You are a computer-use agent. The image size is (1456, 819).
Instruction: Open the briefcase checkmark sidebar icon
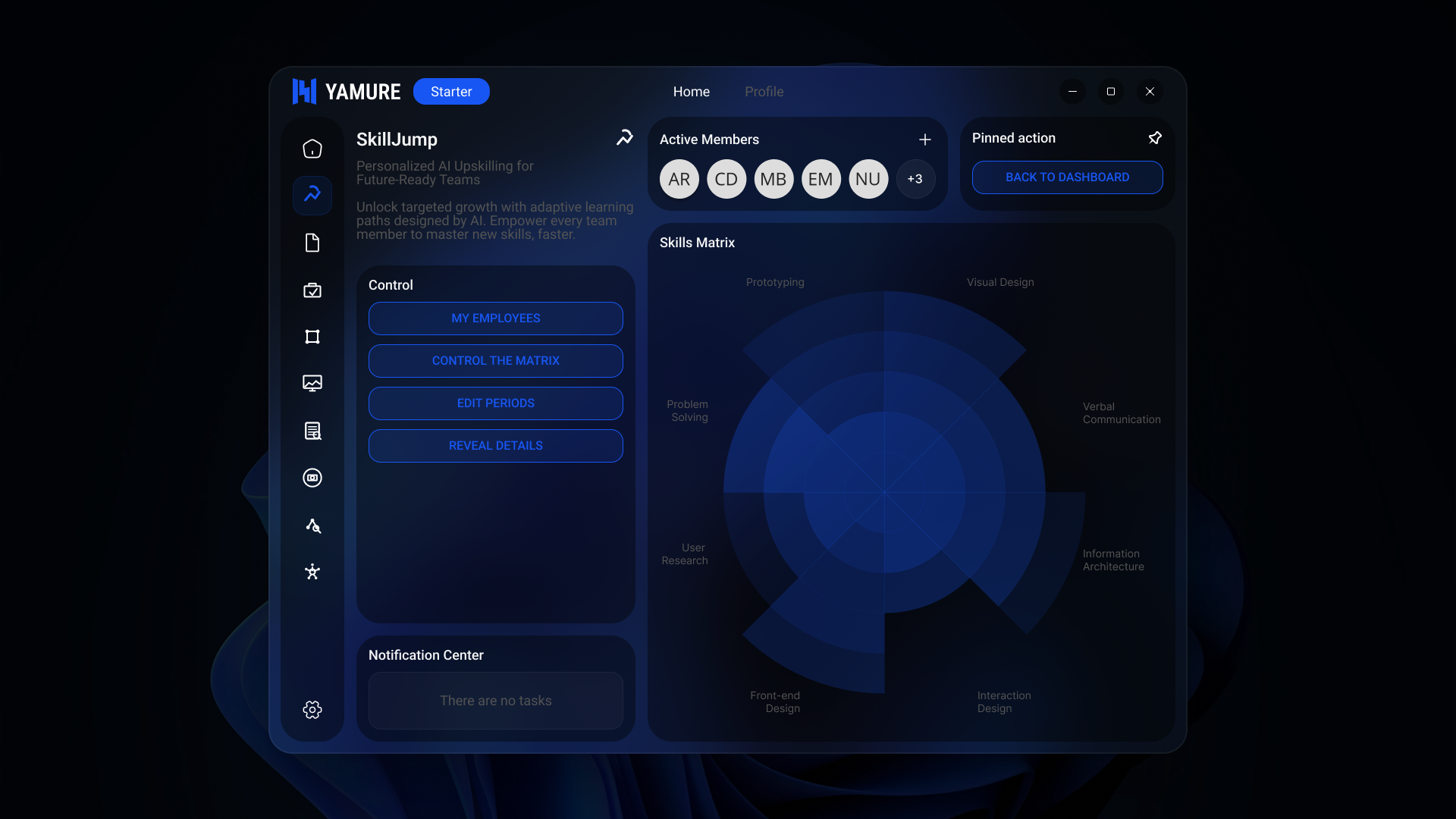(x=312, y=290)
